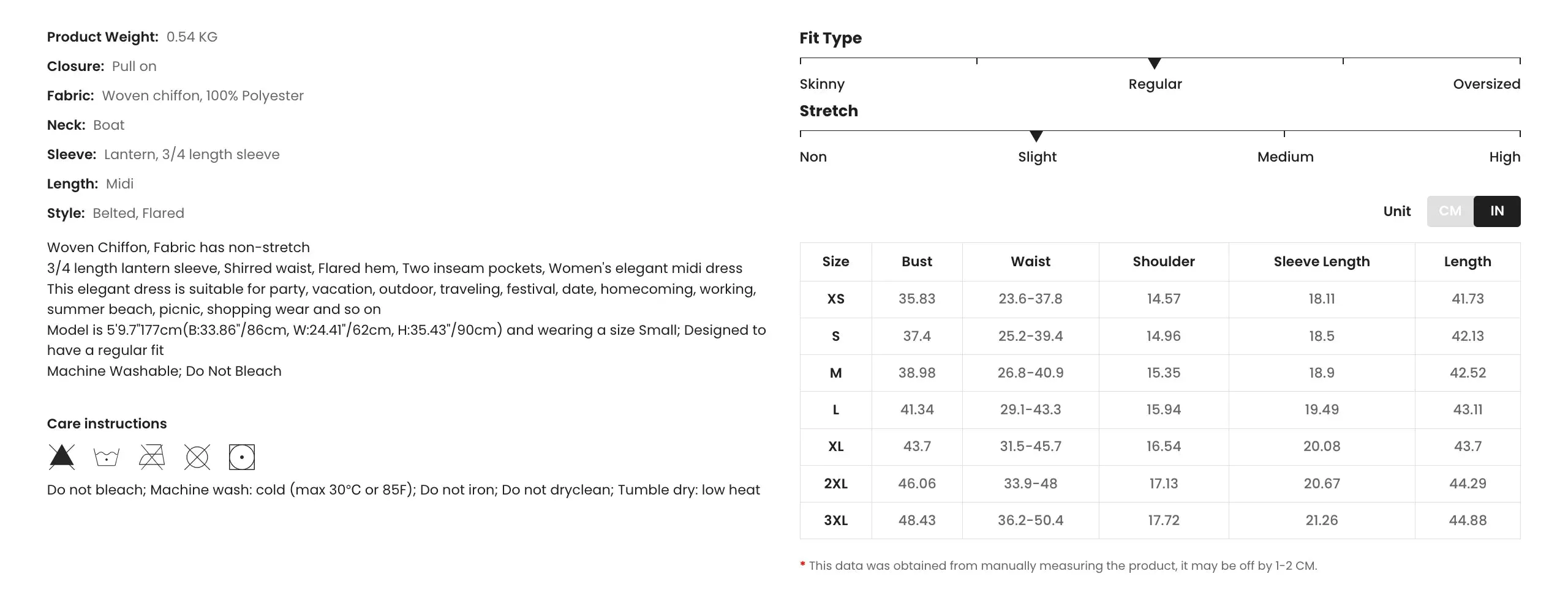Click the do not iron icon
The height and width of the screenshot is (601, 1568).
[152, 457]
